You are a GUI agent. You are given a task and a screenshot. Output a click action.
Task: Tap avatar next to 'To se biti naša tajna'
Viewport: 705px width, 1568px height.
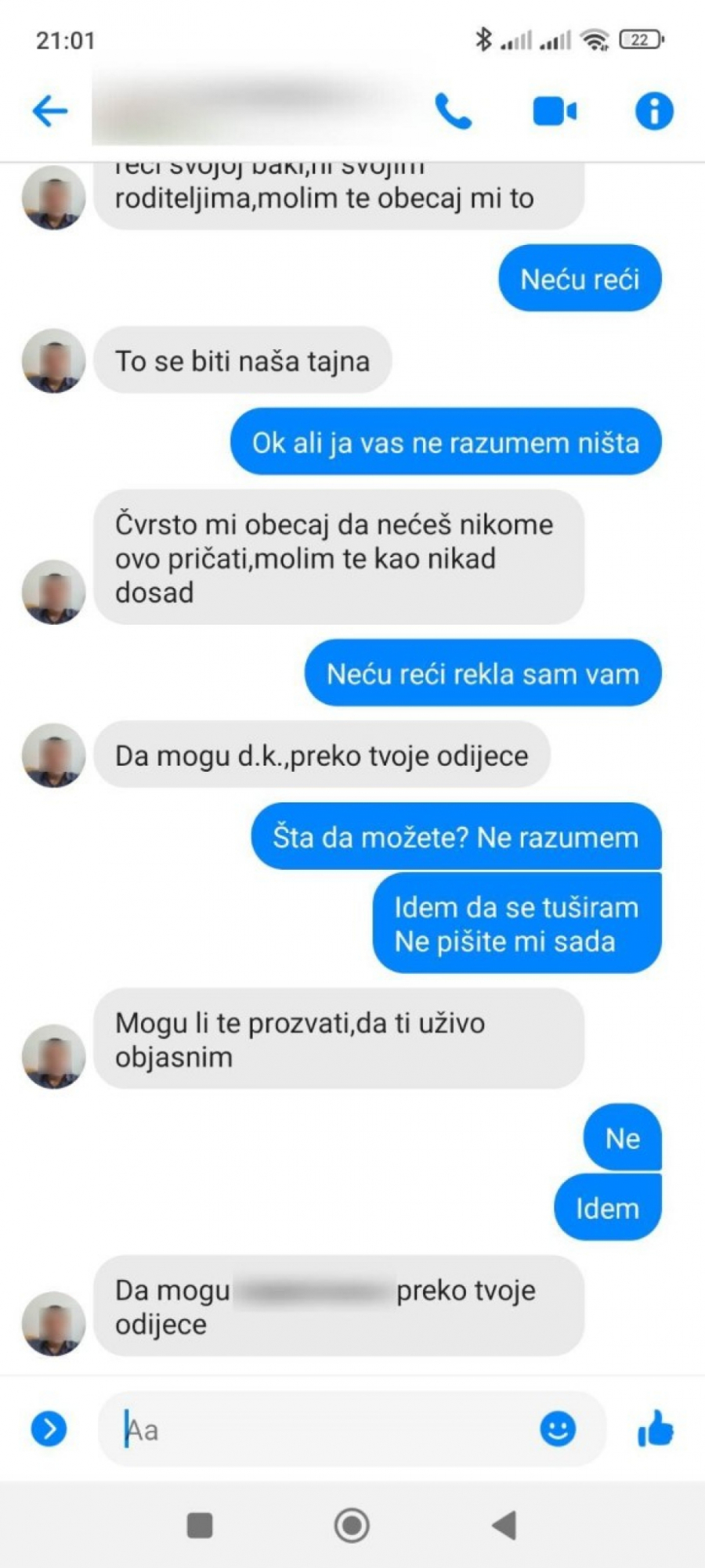[x=53, y=361]
